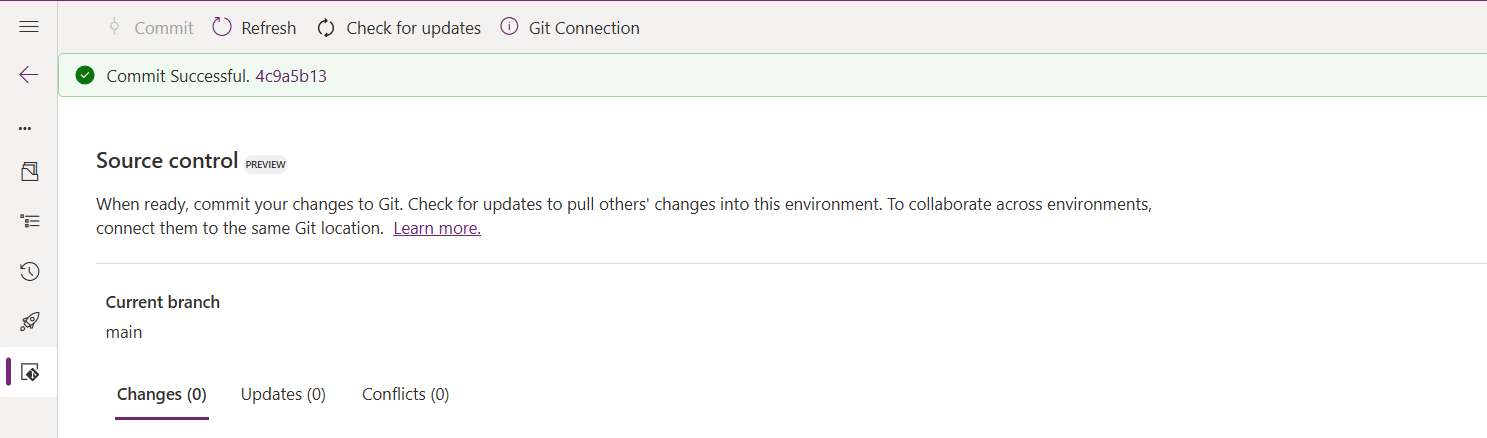This screenshot has width=1487, height=438.
Task: Open the History clock icon in sidebar
Action: 30,271
